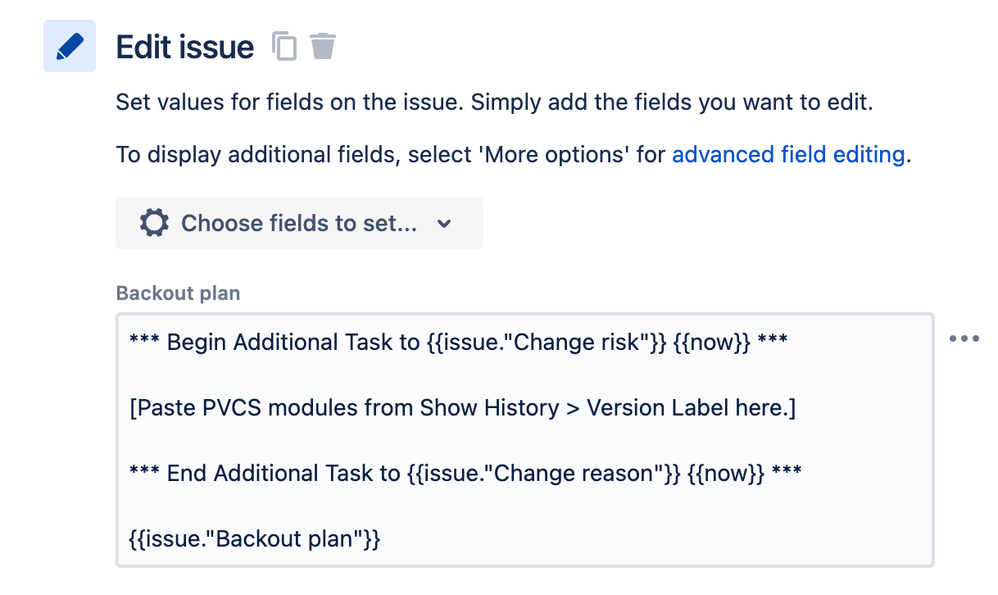The width and height of the screenshot is (998, 595).
Task: Click the {{issue."Change risk"}} smart value
Action: (547, 342)
